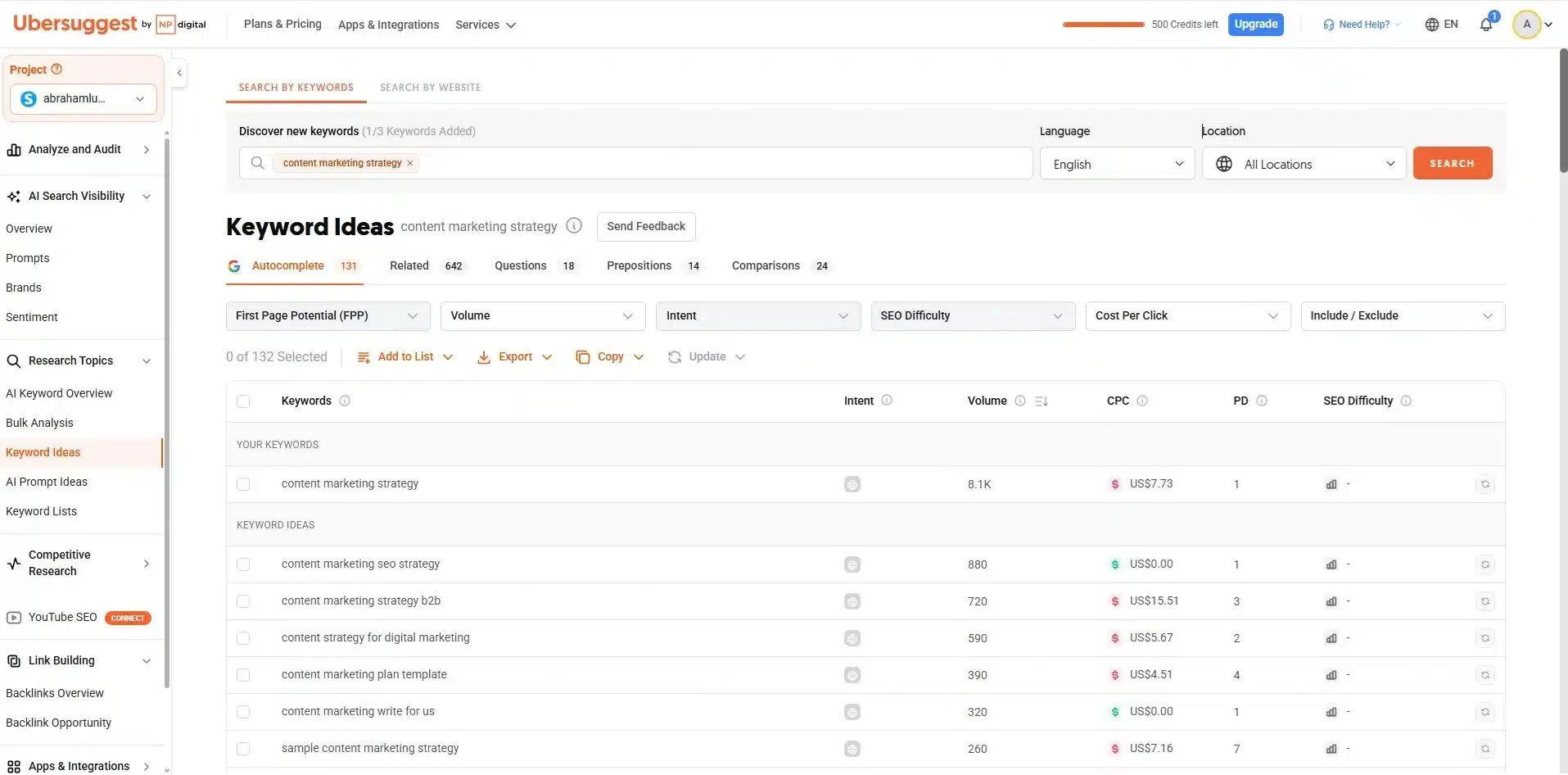Open the Plans & Pricing link
This screenshot has height=775, width=1568.
tap(282, 25)
